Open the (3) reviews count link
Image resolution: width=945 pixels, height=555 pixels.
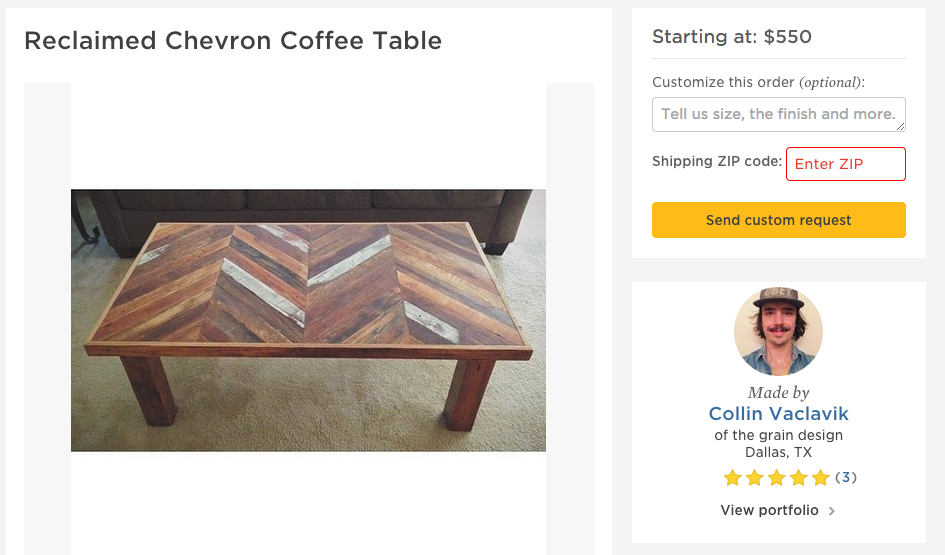coord(846,477)
